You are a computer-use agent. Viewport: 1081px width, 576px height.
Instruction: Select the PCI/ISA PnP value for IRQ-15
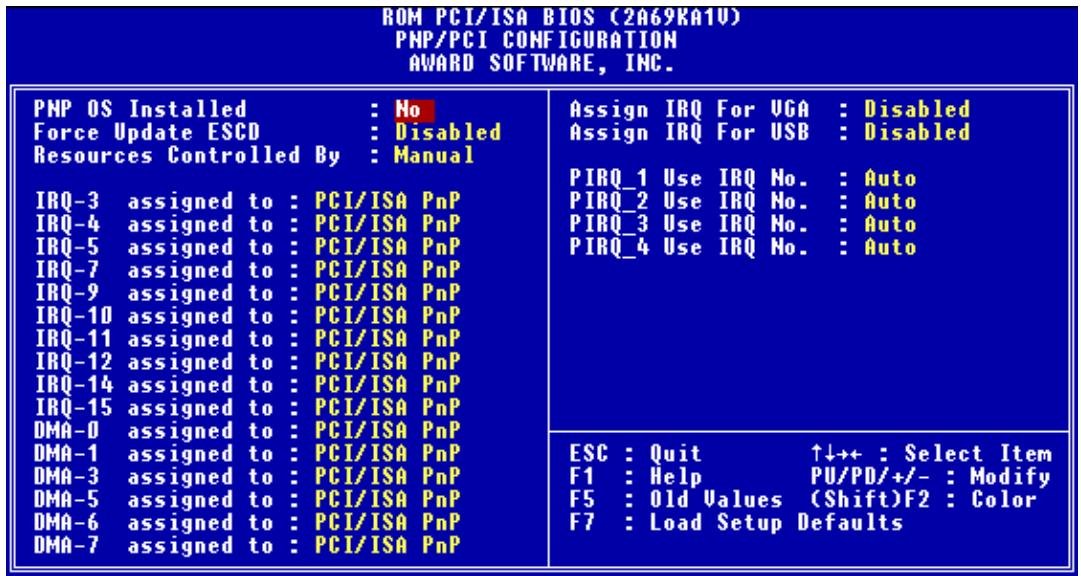tap(387, 408)
